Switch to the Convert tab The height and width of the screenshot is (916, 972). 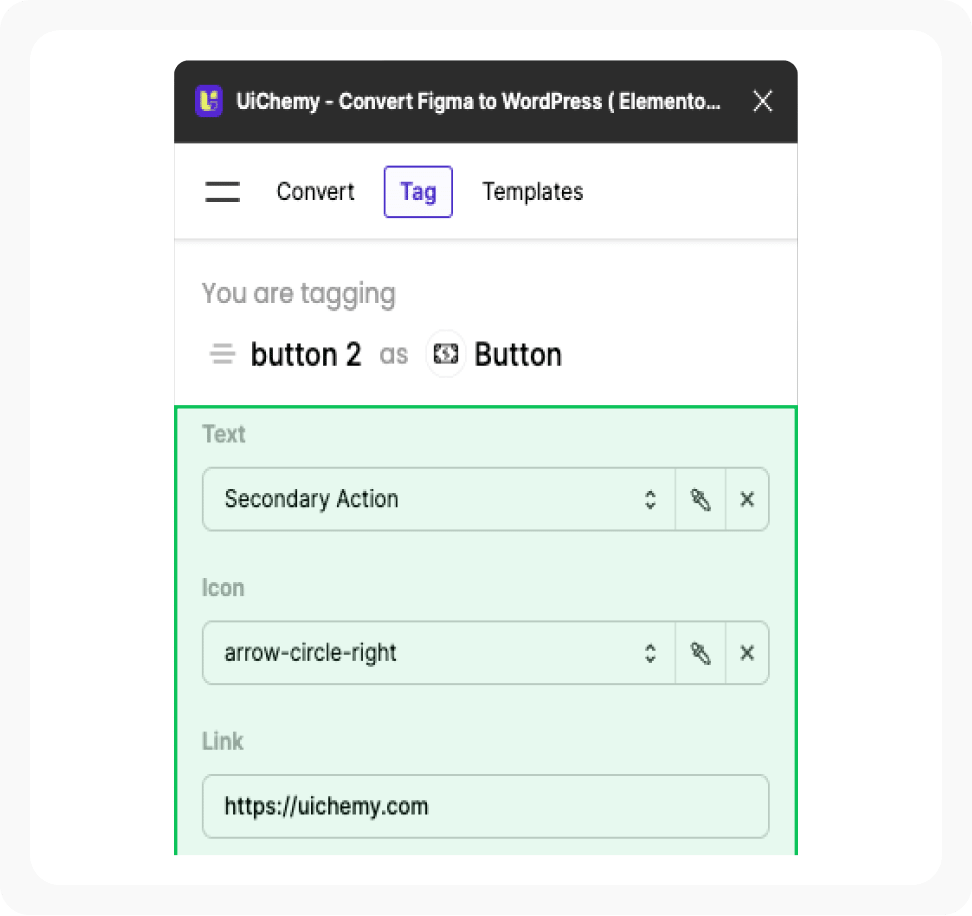tap(316, 192)
